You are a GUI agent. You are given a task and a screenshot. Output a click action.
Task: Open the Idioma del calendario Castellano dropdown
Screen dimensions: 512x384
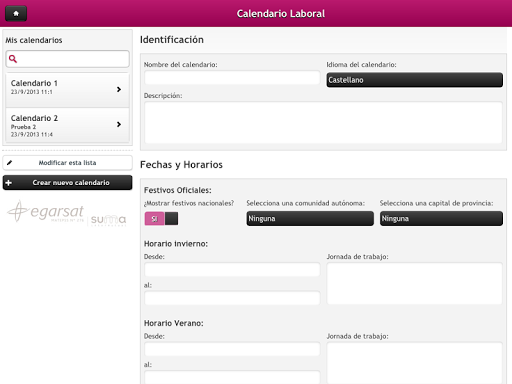click(415, 80)
